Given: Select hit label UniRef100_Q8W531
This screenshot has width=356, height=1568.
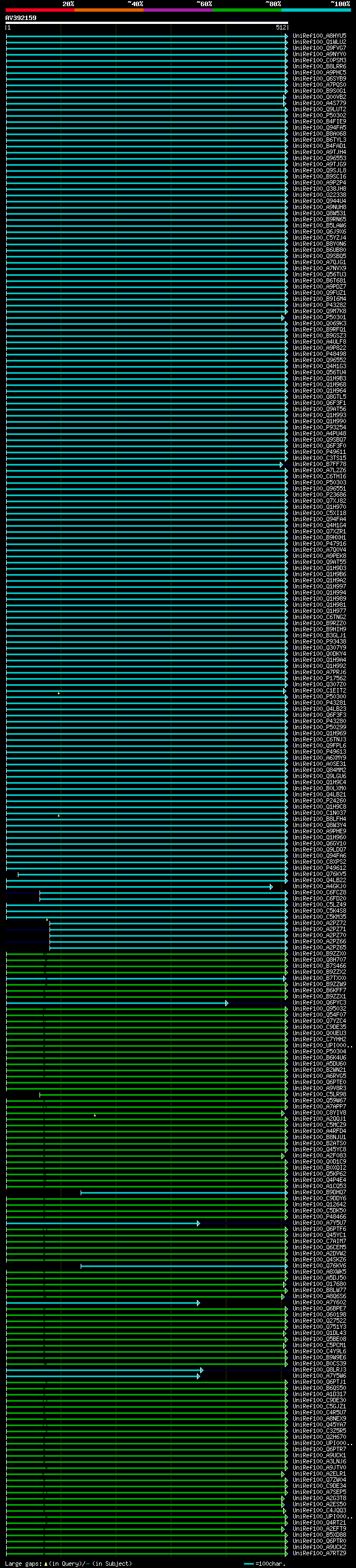Looking at the screenshot, I should point(319,213).
